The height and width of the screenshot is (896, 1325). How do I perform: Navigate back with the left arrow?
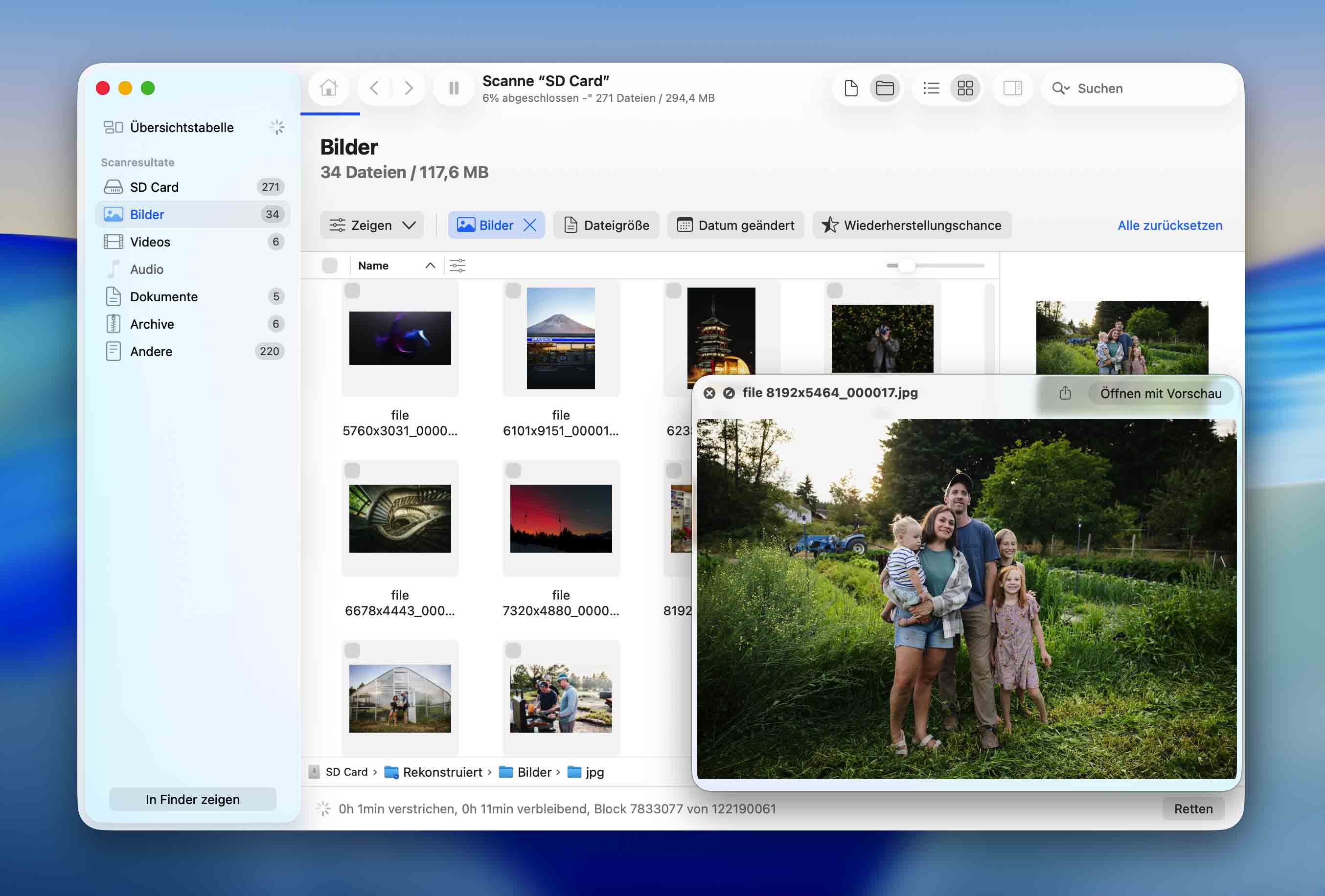pos(374,89)
